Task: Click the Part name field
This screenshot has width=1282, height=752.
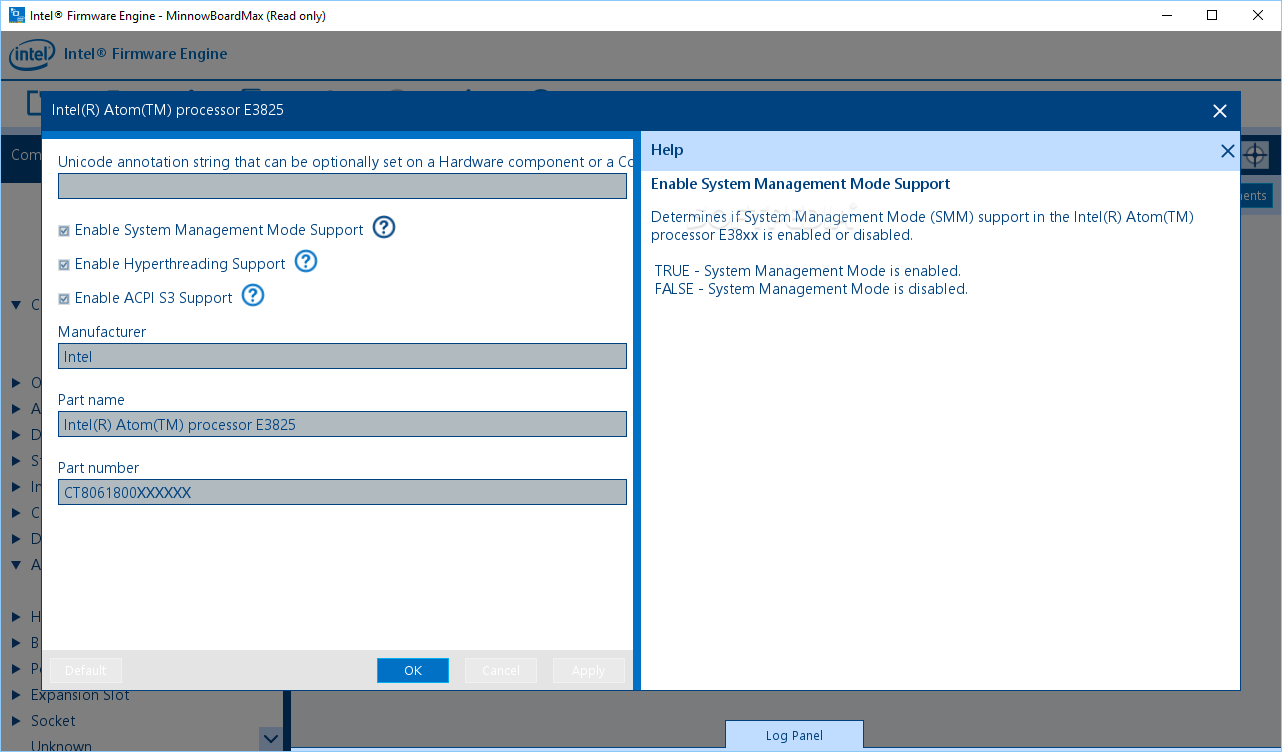Action: coord(342,424)
